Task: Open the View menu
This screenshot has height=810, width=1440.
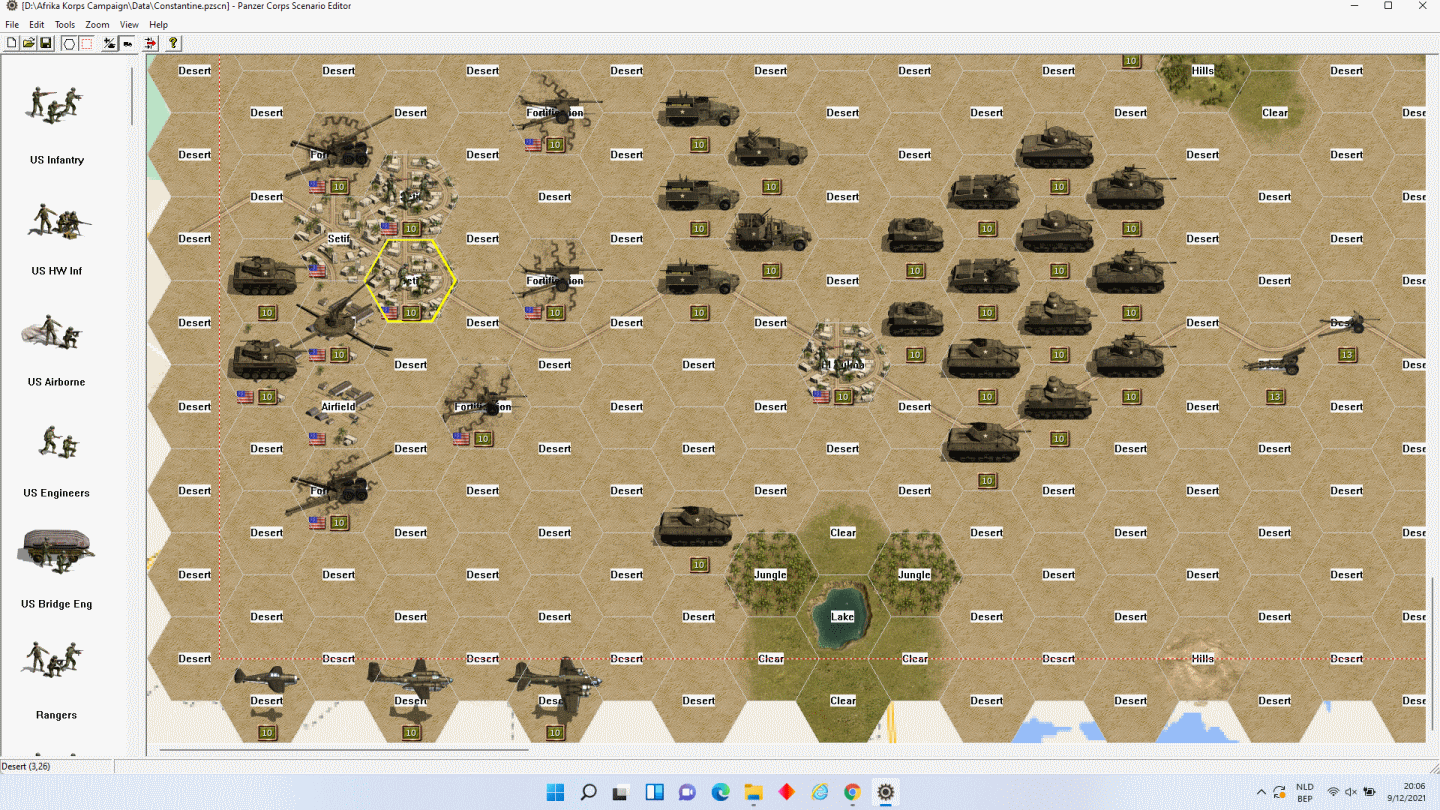Action: tap(129, 24)
